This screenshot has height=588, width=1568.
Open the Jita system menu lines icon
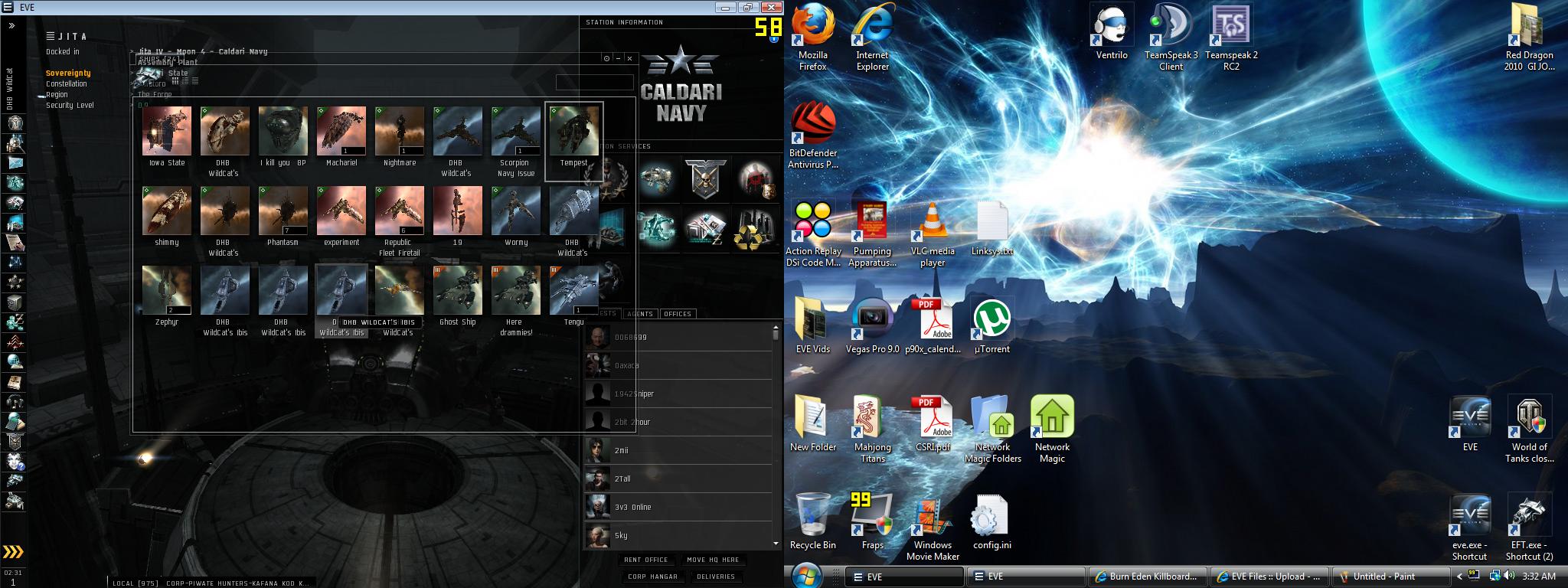coord(50,36)
